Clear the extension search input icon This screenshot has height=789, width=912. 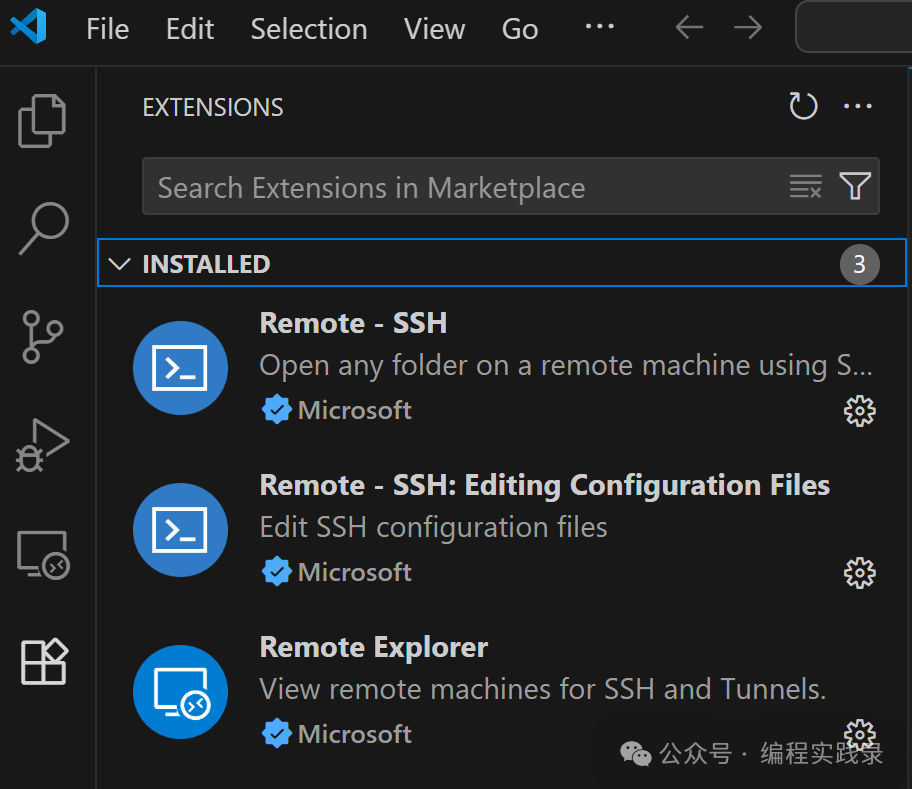coord(806,186)
